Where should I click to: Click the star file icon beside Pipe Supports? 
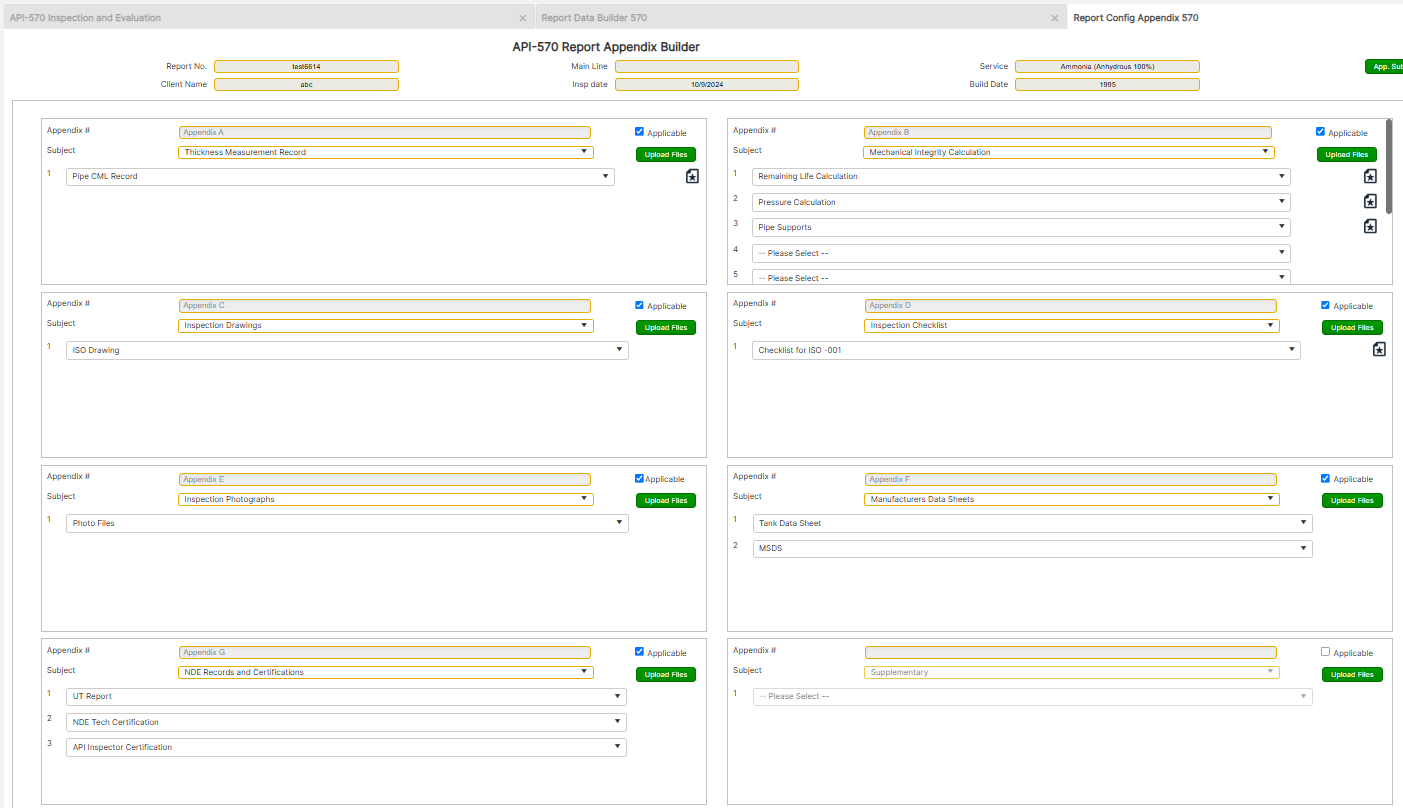(1370, 226)
